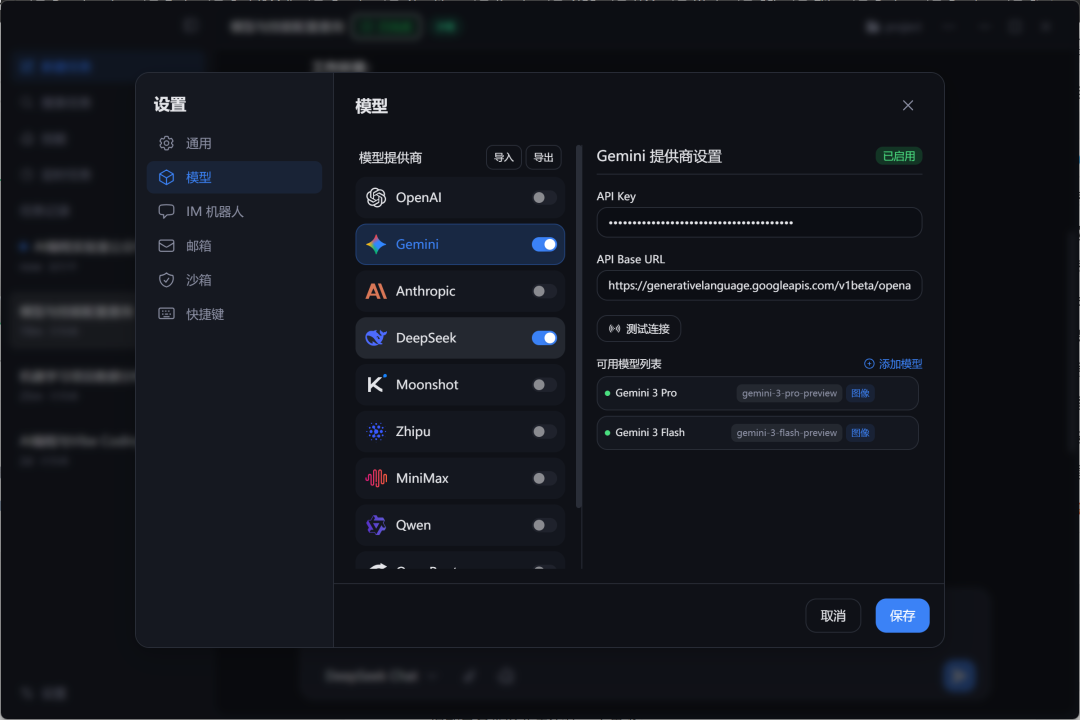1080x720 pixels.
Task: Click the API Key input field
Action: 759,223
